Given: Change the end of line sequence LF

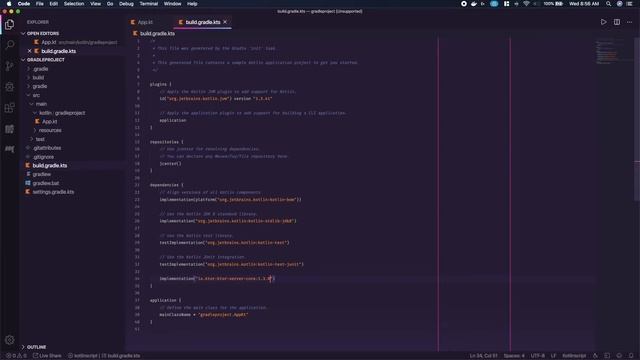Looking at the screenshot, I should click(553, 356).
